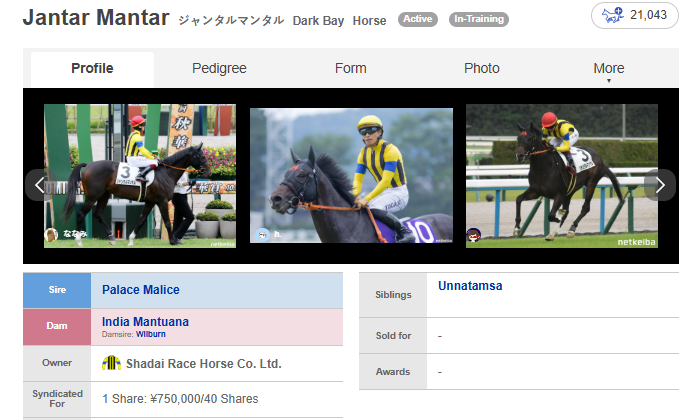
Task: Open paddock photo with number 3 saddlecloth
Action: [140, 176]
